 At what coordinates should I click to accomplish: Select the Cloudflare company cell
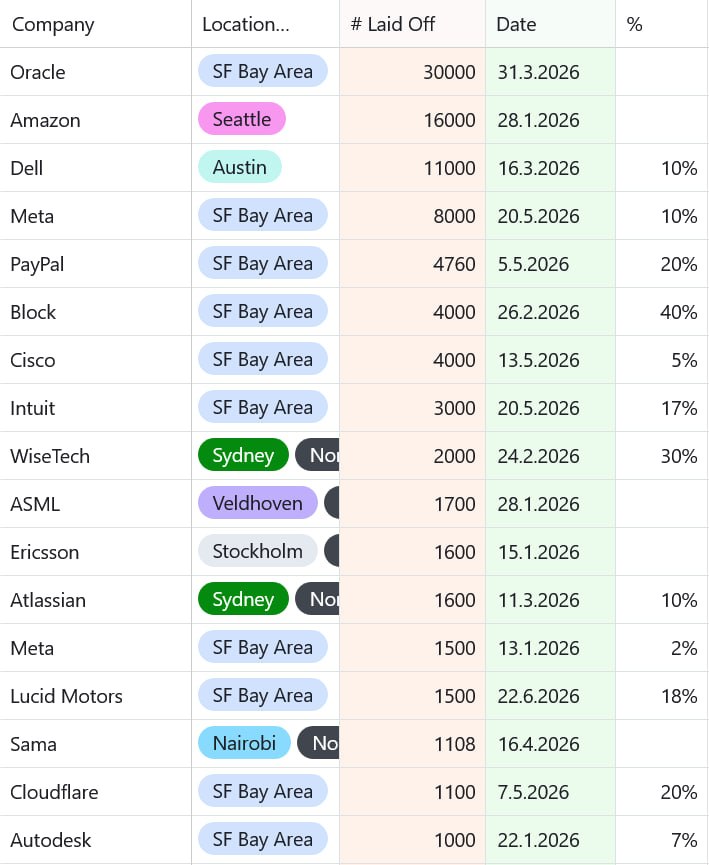tap(95, 792)
